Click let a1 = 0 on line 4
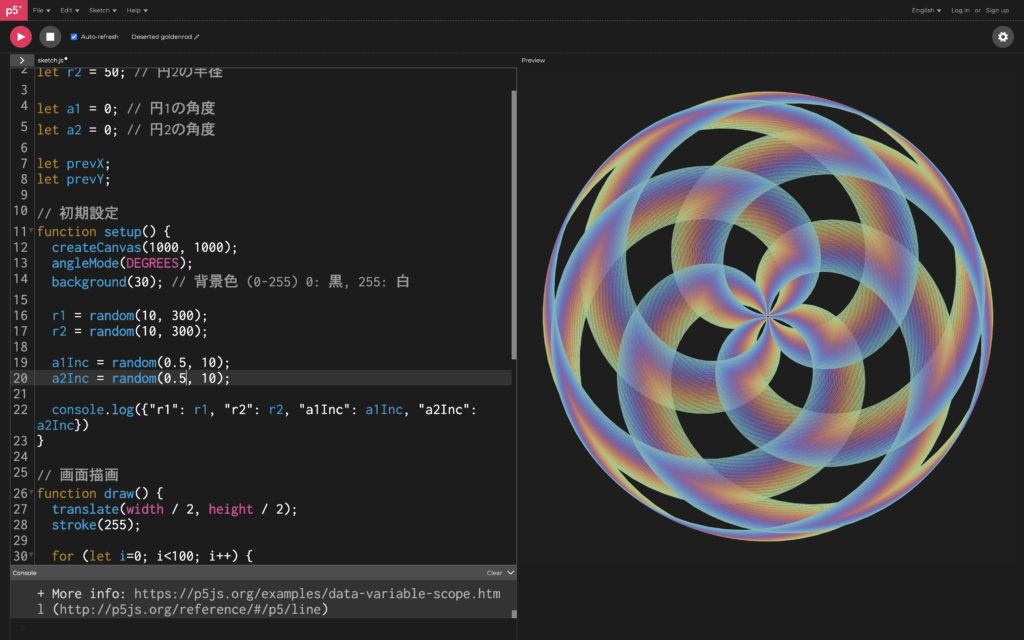 click(x=77, y=109)
